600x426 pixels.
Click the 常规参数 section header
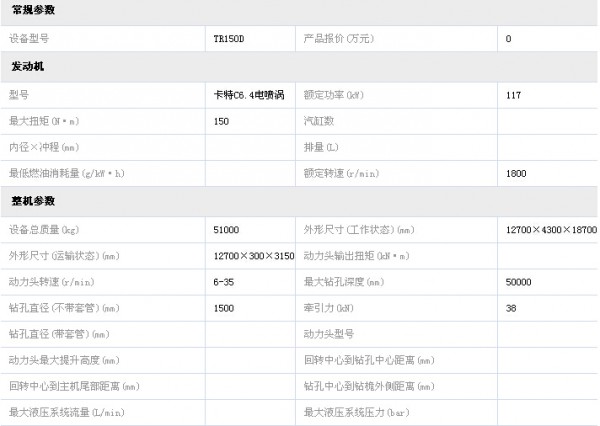33,10
